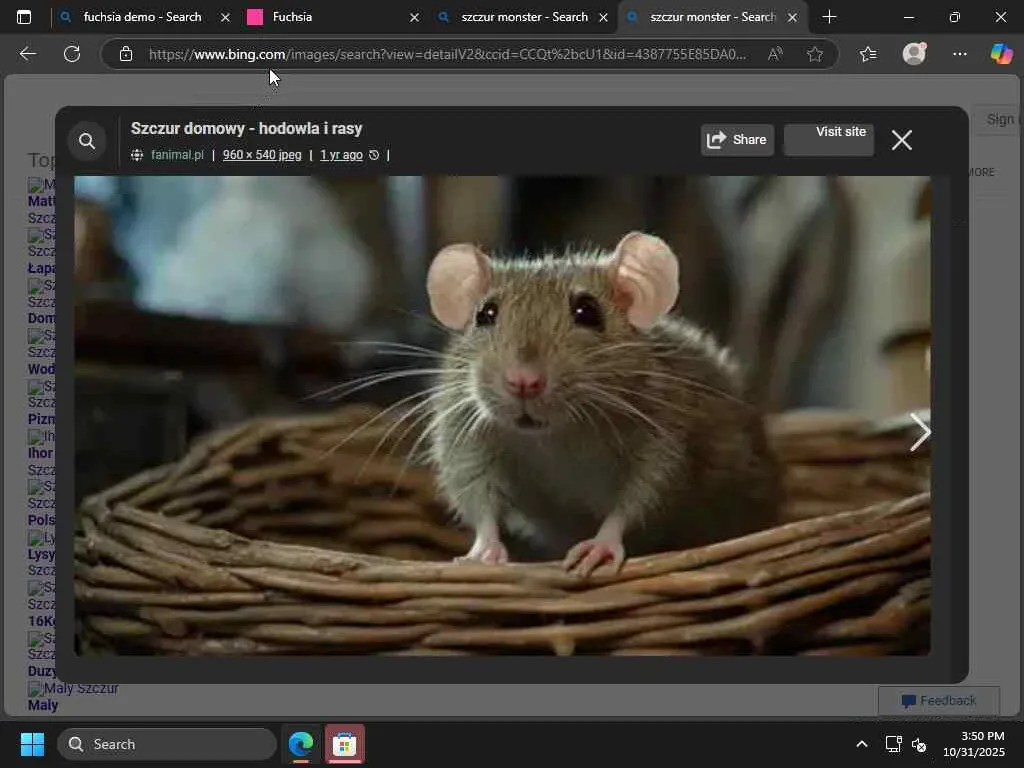Click the Share button
1024x768 pixels.
[737, 140]
